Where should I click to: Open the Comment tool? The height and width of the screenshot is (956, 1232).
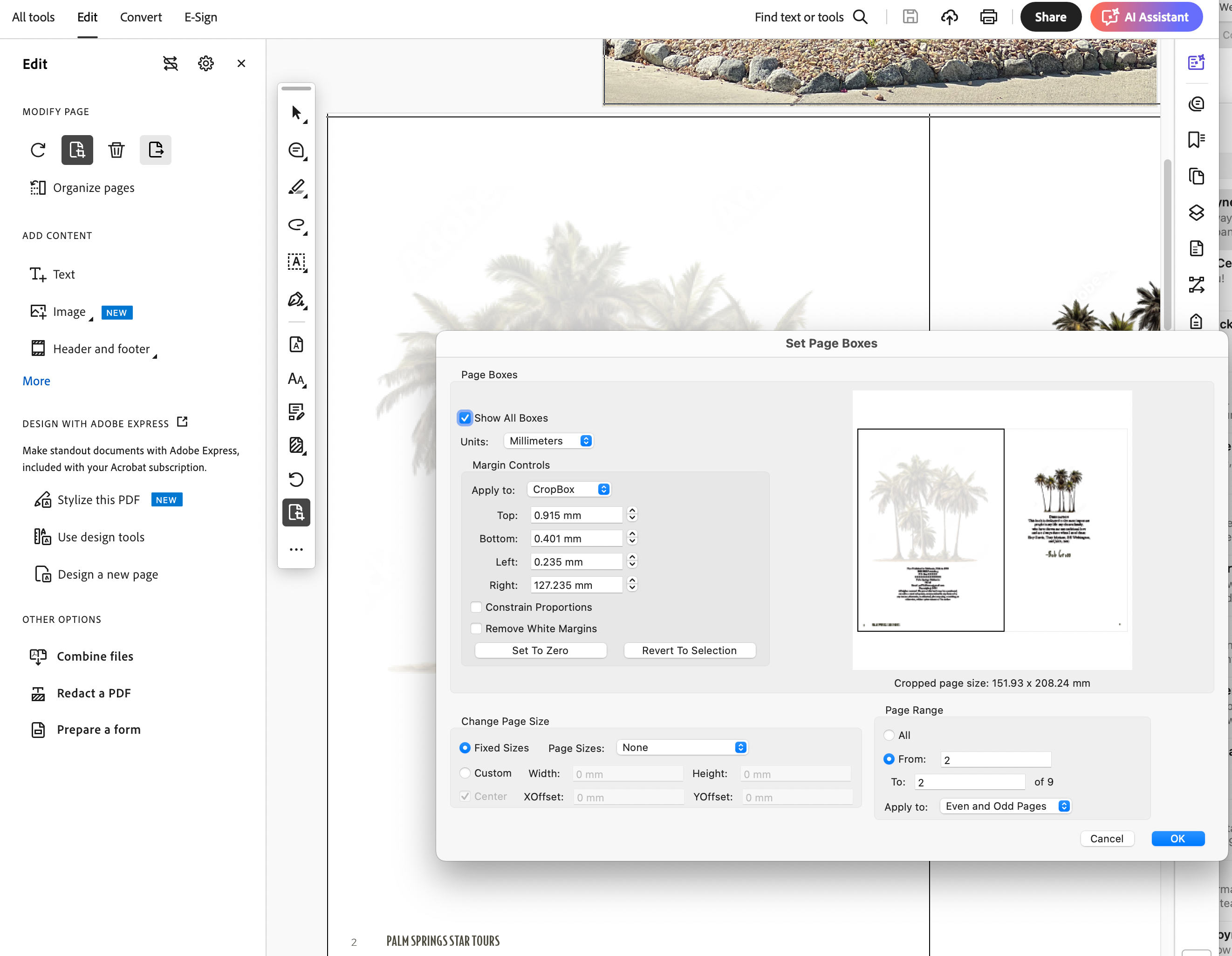coord(295,150)
